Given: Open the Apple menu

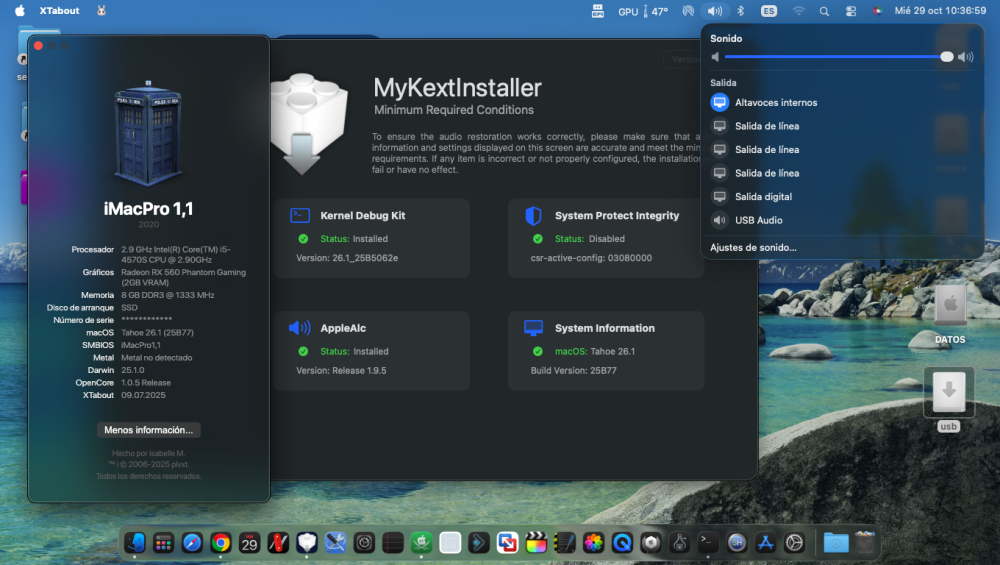Looking at the screenshot, I should [20, 11].
